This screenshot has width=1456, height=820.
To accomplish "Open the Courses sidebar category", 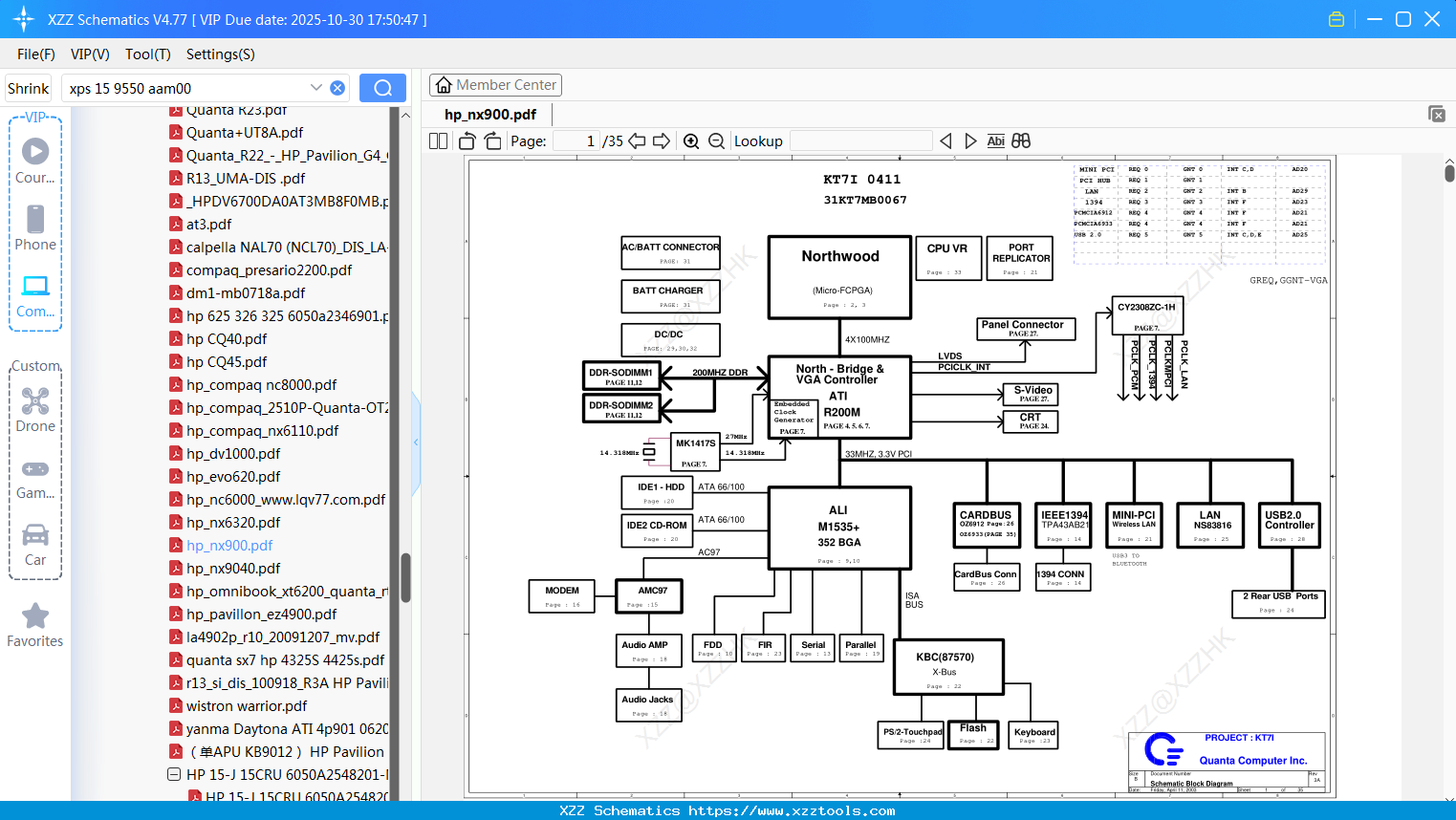I will 35,161.
